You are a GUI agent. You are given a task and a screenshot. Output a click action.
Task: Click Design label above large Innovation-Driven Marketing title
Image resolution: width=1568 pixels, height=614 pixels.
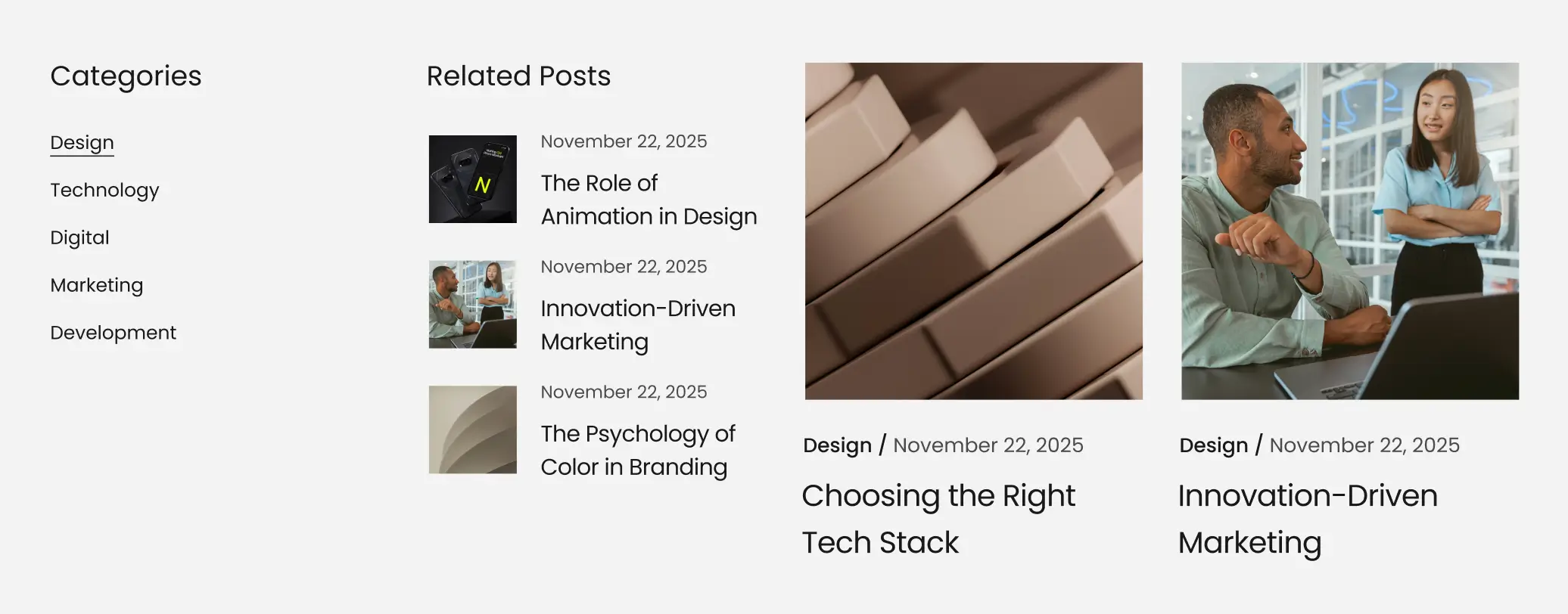point(1213,445)
